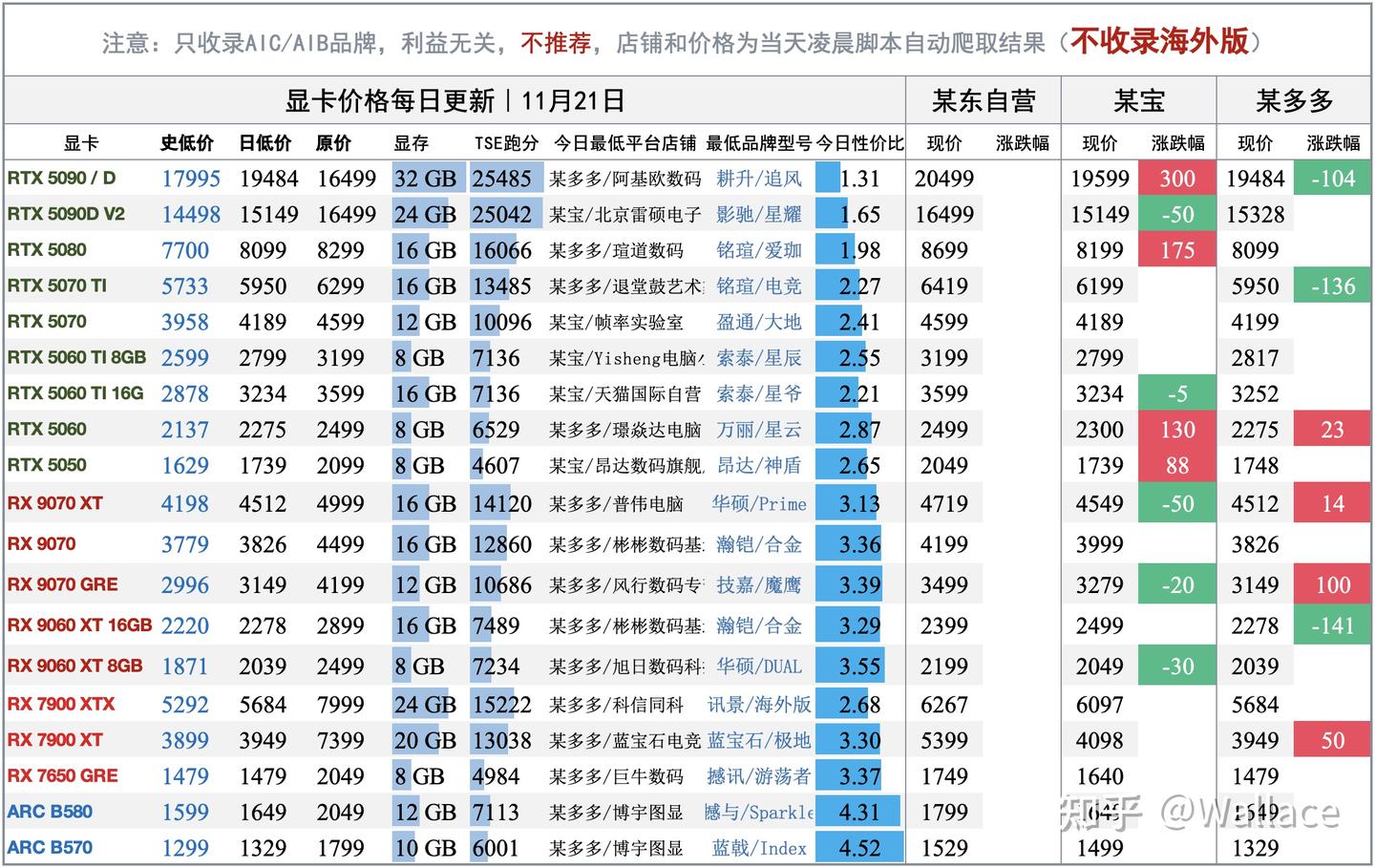The image size is (1375, 868).
Task: Select the 某宝 section header
Action: 1138,100
